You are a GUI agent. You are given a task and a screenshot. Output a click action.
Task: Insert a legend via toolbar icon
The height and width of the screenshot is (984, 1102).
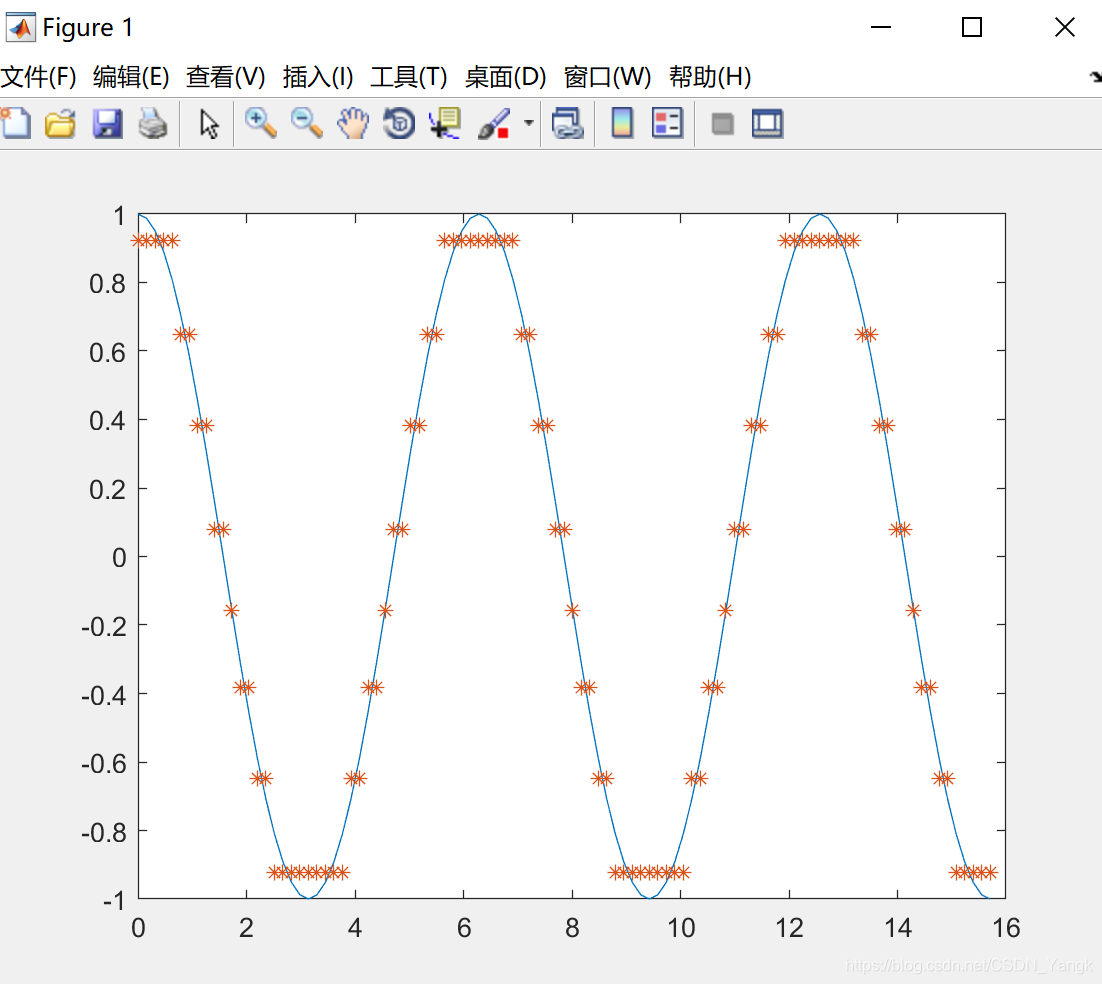click(668, 124)
